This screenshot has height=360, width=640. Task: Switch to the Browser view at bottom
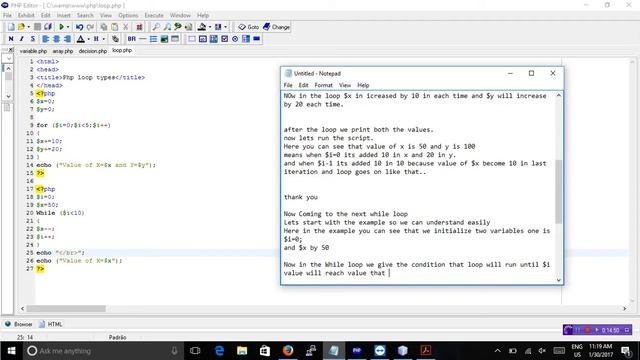pos(19,324)
